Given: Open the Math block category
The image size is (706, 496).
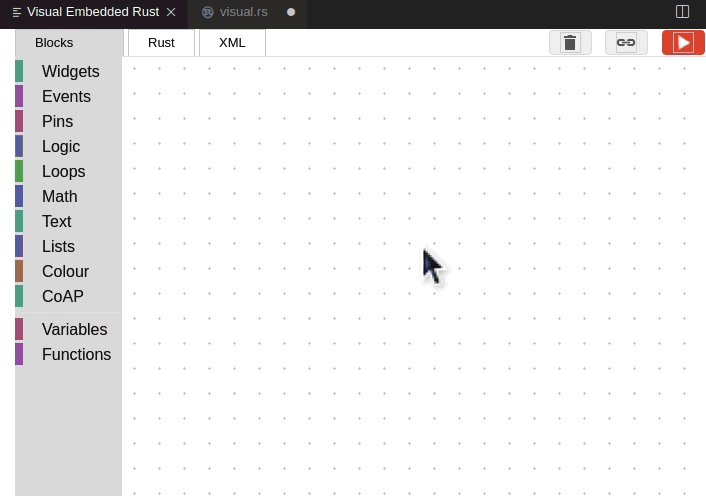Looking at the screenshot, I should point(59,197).
